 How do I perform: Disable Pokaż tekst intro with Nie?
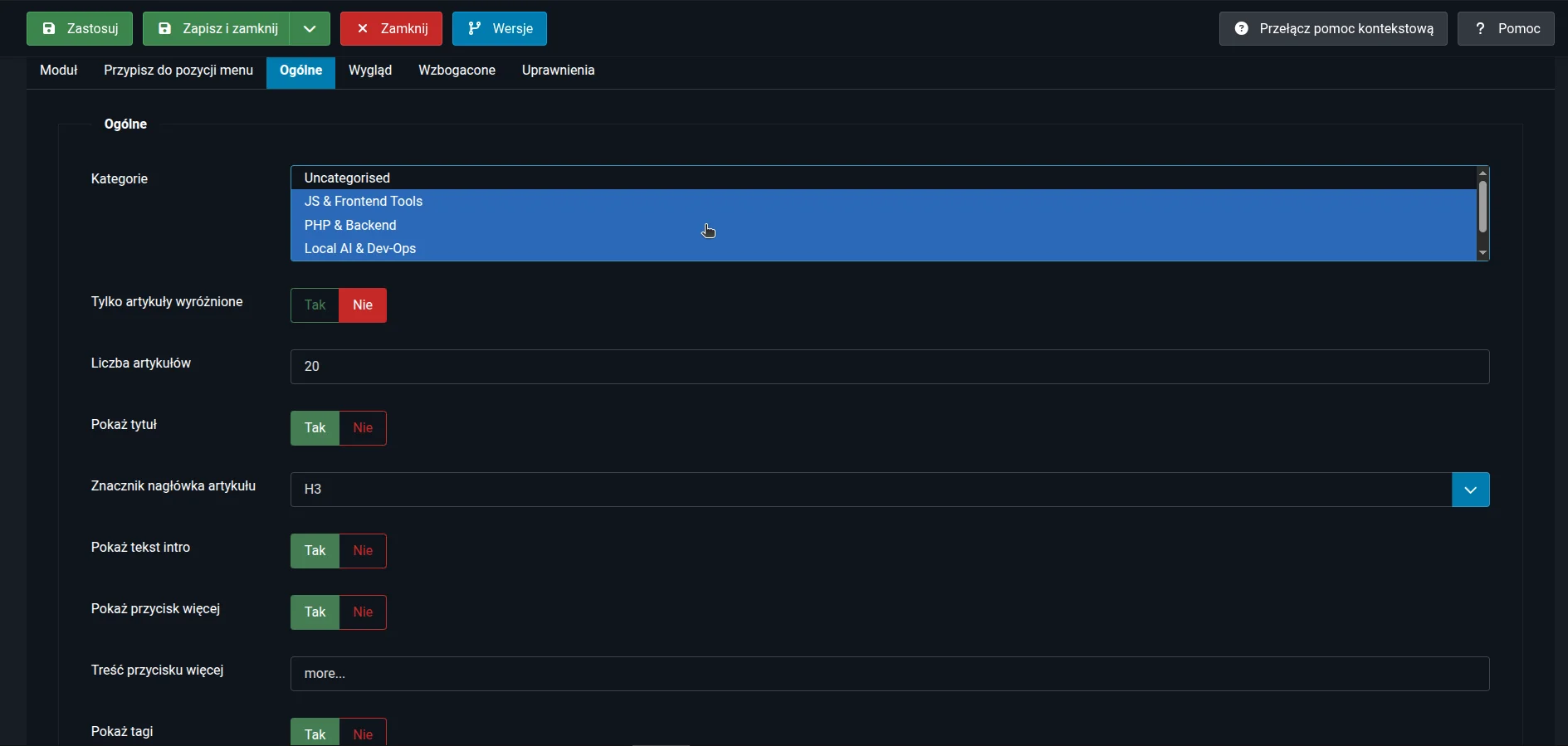(363, 551)
